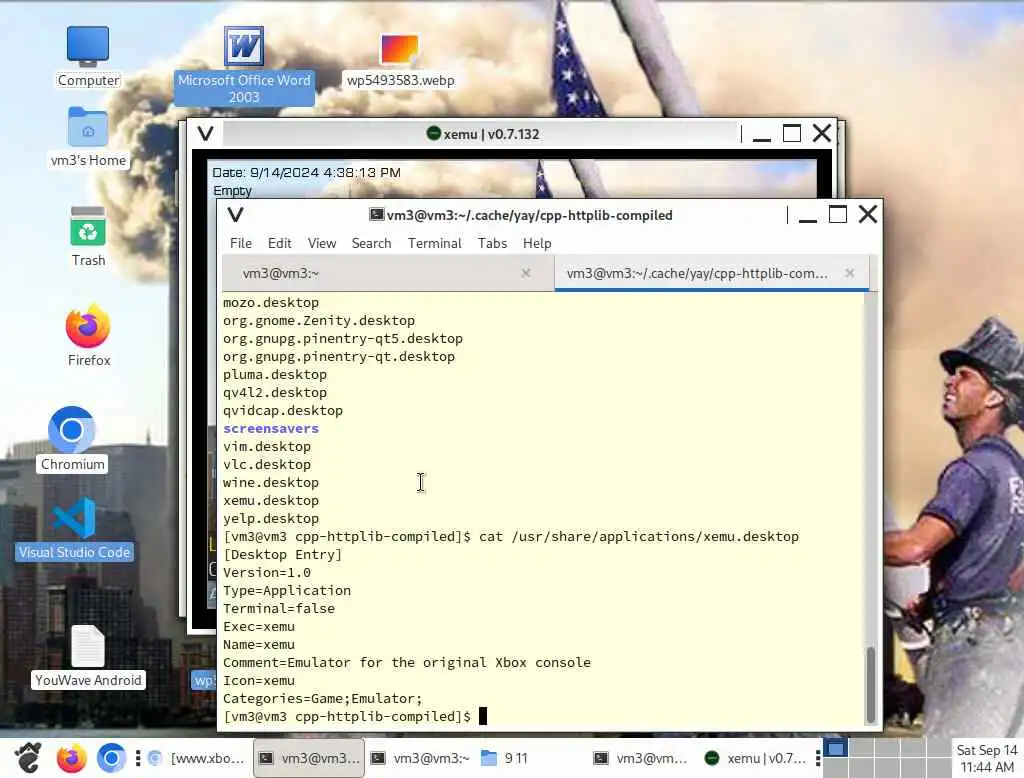Image resolution: width=1024 pixels, height=778 pixels.
Task: Open the Trash desktop icon
Action: click(x=88, y=236)
